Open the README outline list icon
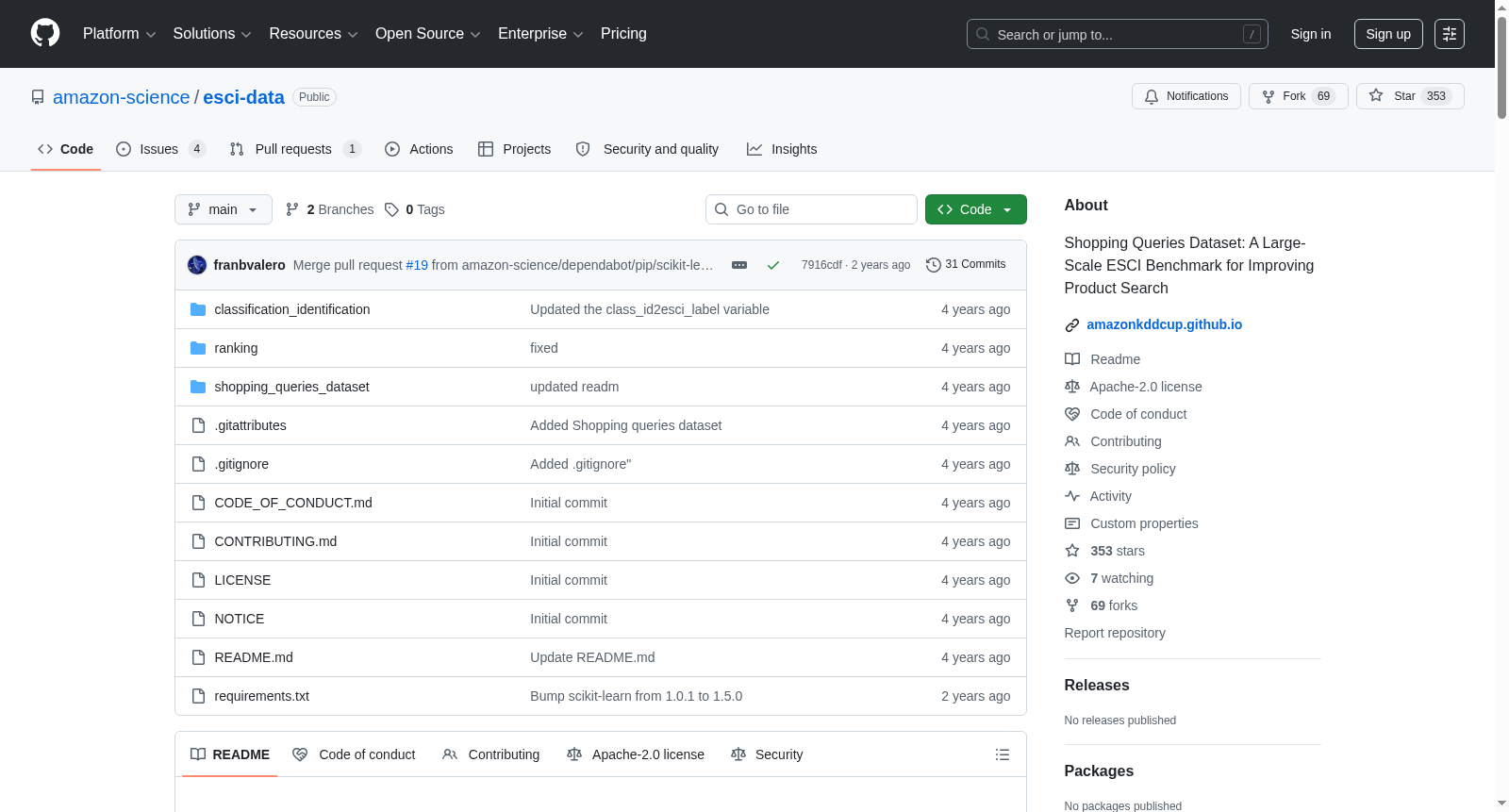1509x812 pixels. point(1003,754)
